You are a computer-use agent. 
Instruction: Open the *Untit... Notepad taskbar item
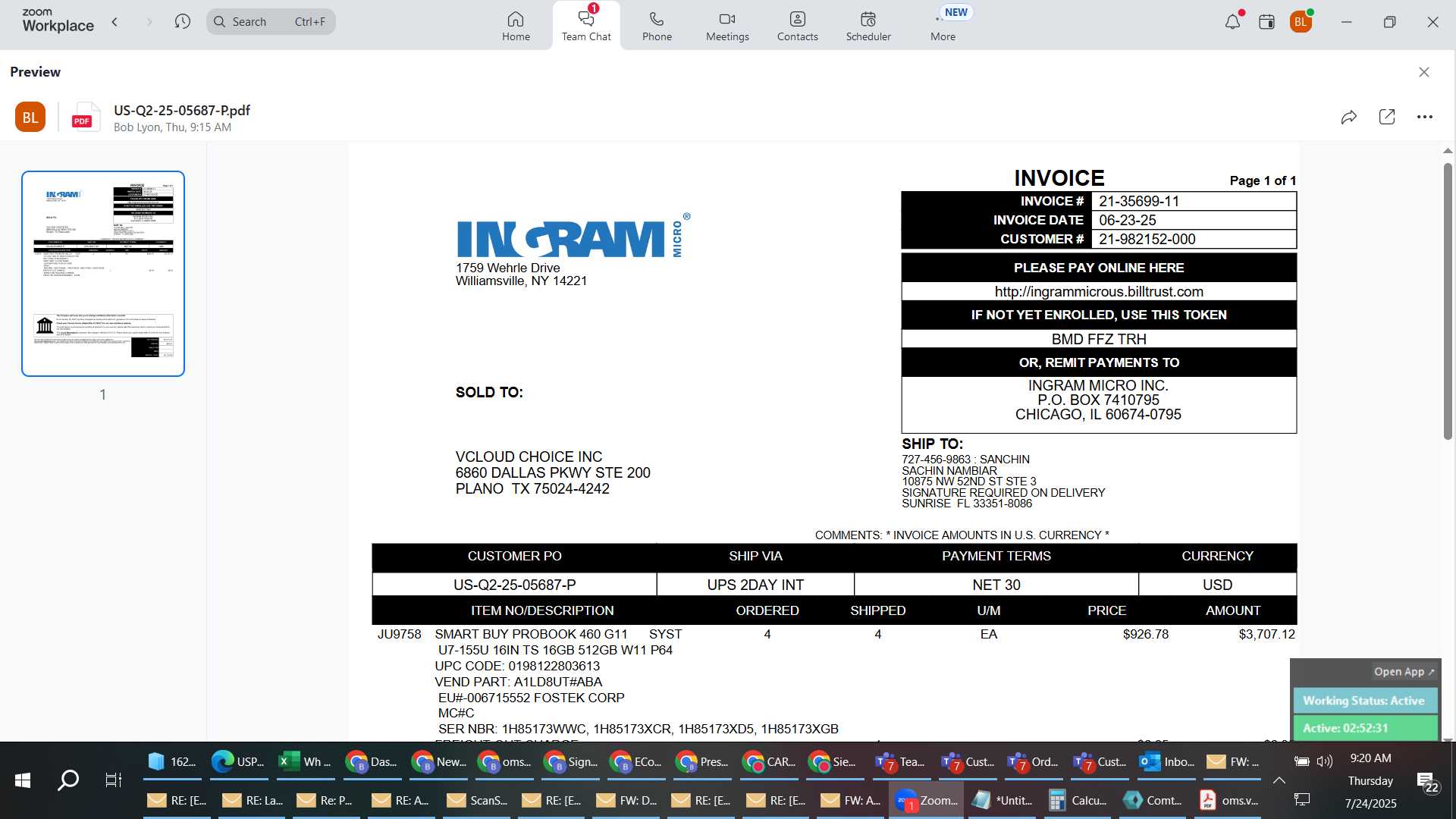pyautogui.click(x=1002, y=800)
